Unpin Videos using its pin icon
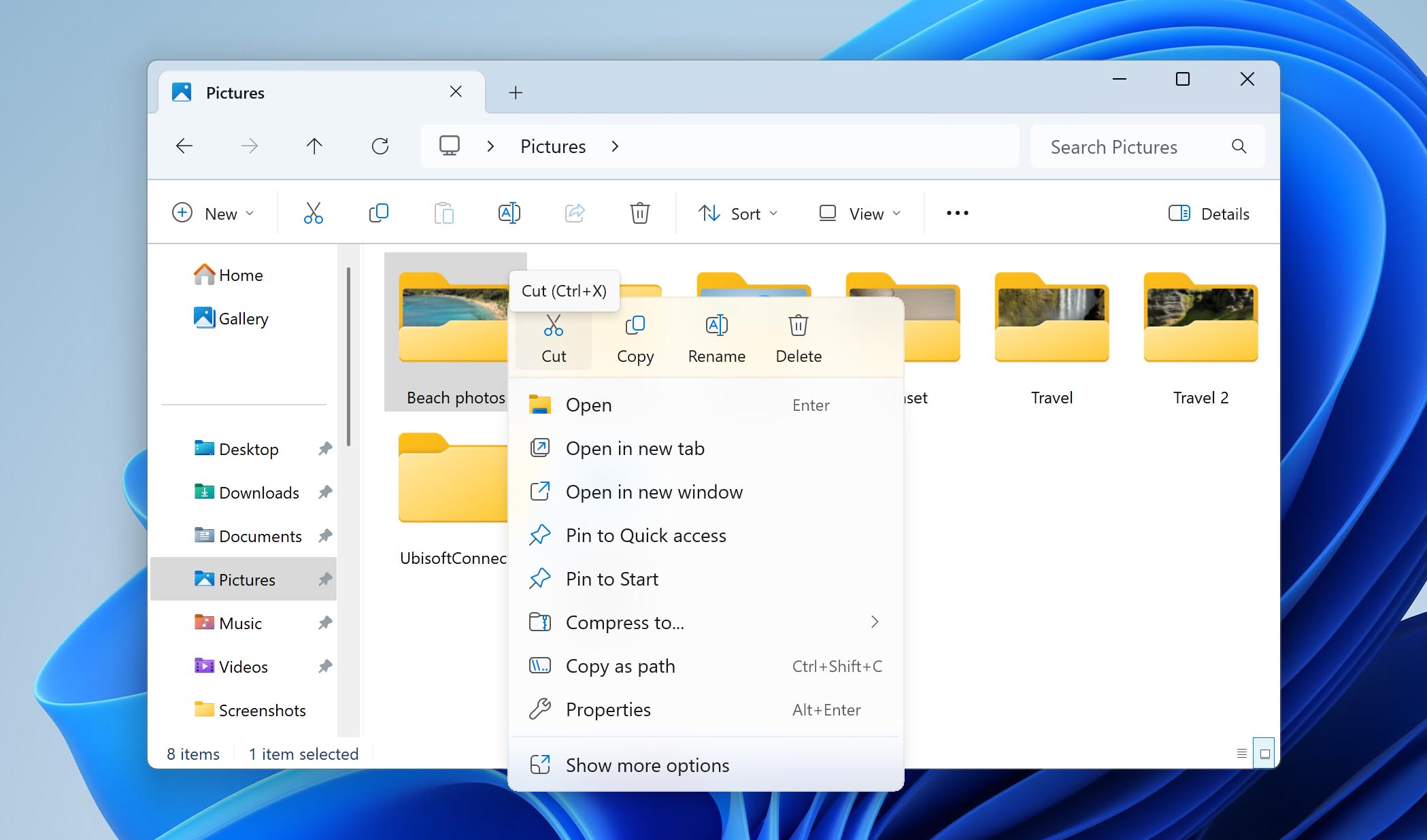The image size is (1427, 840). coord(325,667)
